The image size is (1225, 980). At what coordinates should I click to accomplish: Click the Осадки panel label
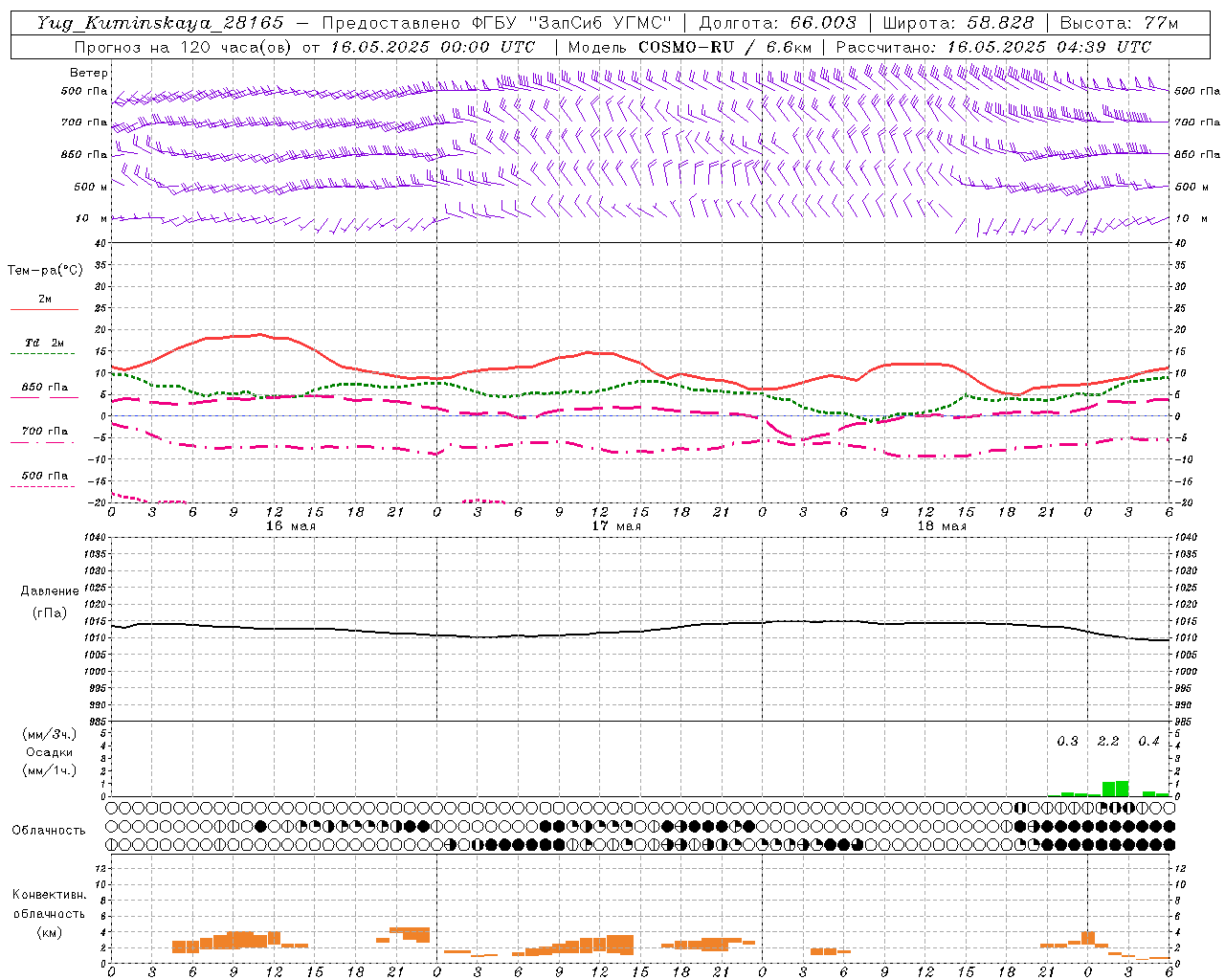[50, 752]
